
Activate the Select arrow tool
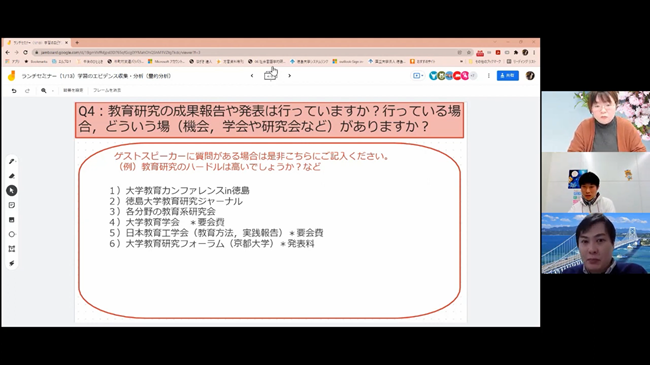click(12, 190)
